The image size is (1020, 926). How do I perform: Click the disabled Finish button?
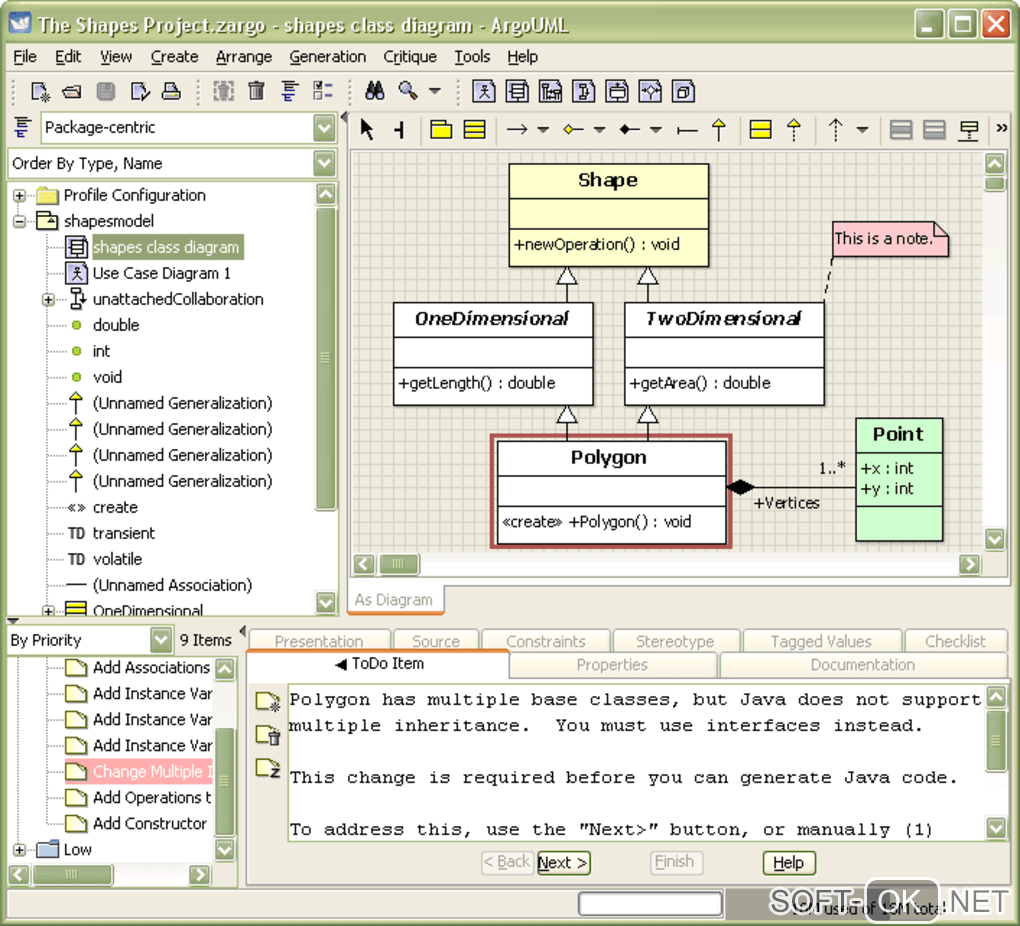tap(675, 862)
